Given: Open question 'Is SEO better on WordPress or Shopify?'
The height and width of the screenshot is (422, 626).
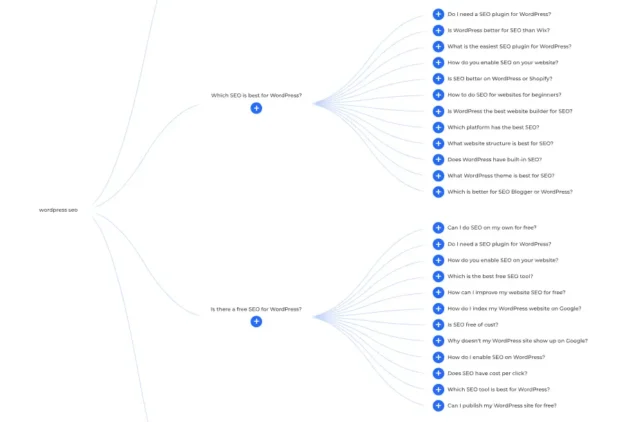Looking at the screenshot, I should point(499,79).
